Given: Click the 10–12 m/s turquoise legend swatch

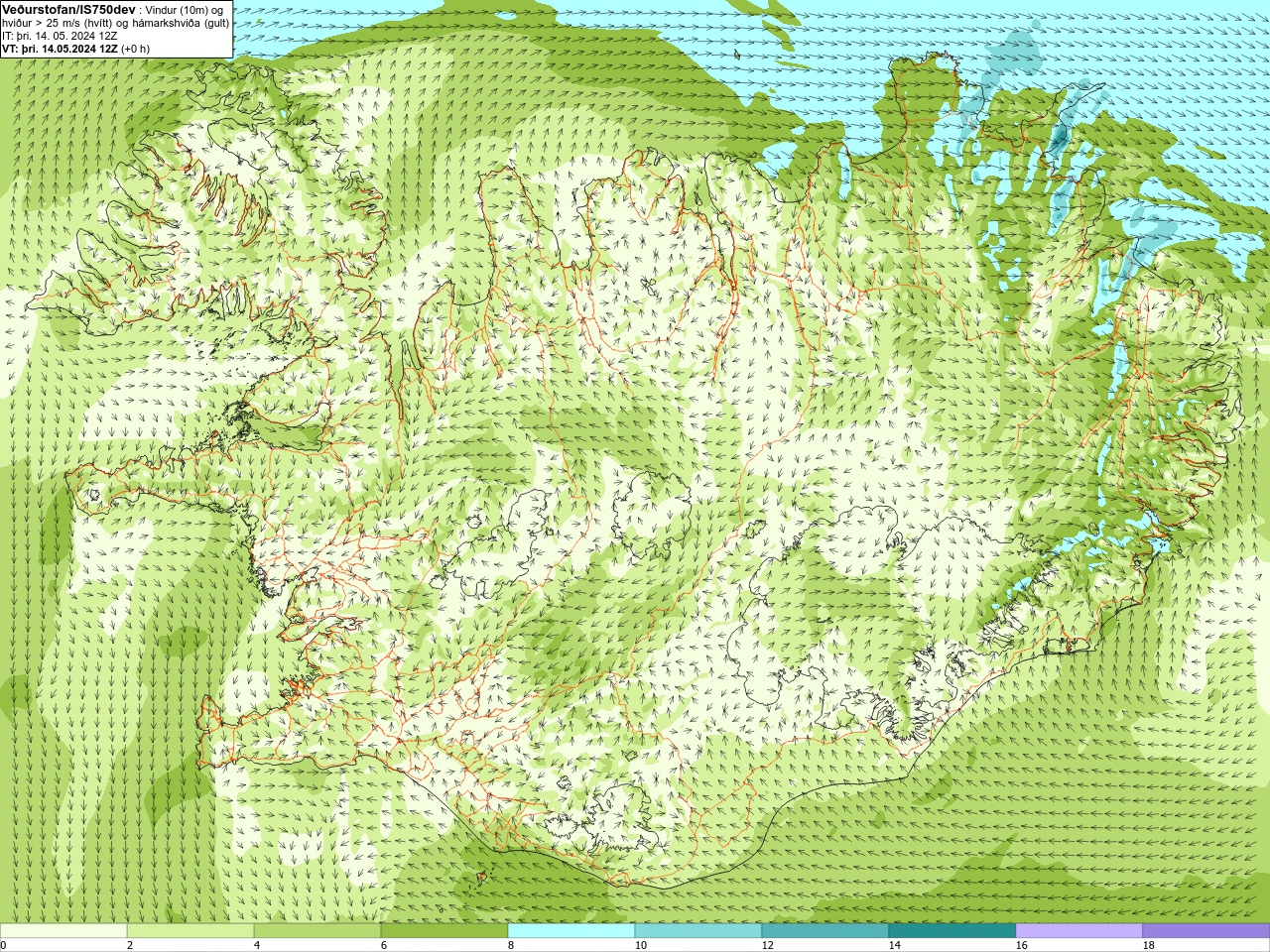Looking at the screenshot, I should (698, 931).
